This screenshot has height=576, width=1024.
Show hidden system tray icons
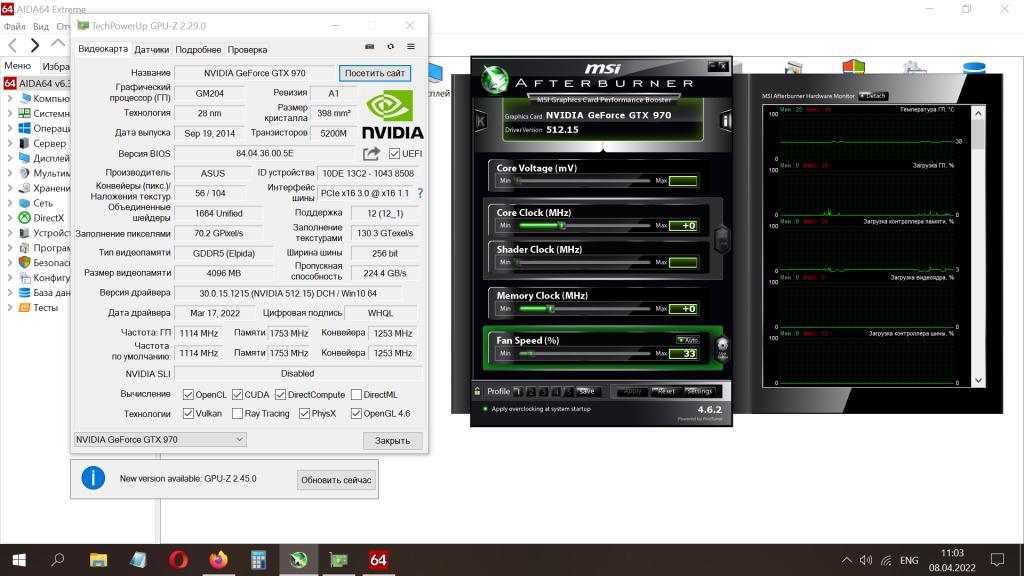846,560
